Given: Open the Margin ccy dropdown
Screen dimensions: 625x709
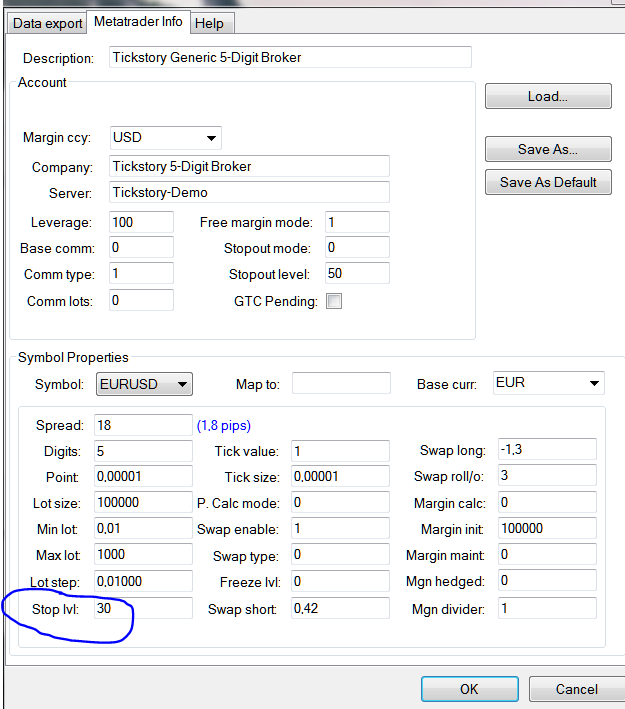Looking at the screenshot, I should (x=166, y=138).
